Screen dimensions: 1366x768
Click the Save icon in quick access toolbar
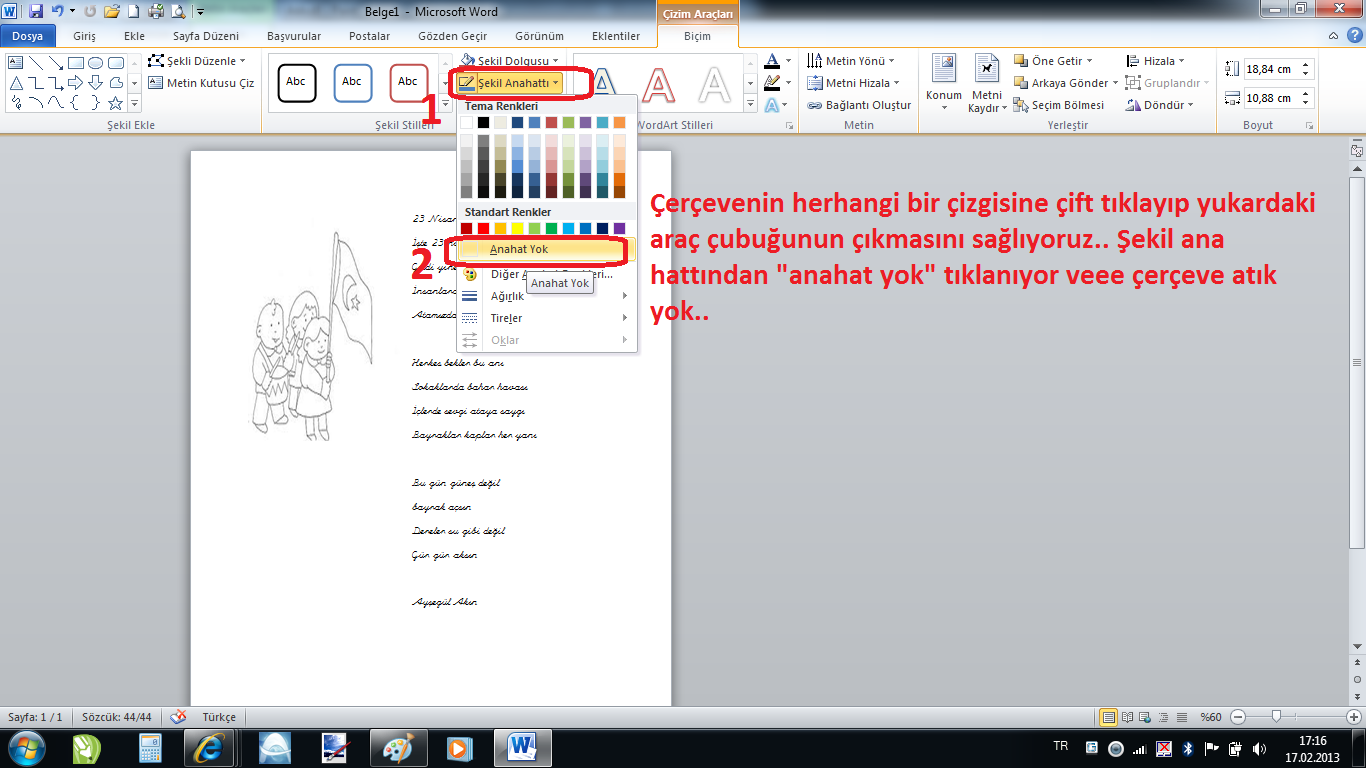click(36, 12)
